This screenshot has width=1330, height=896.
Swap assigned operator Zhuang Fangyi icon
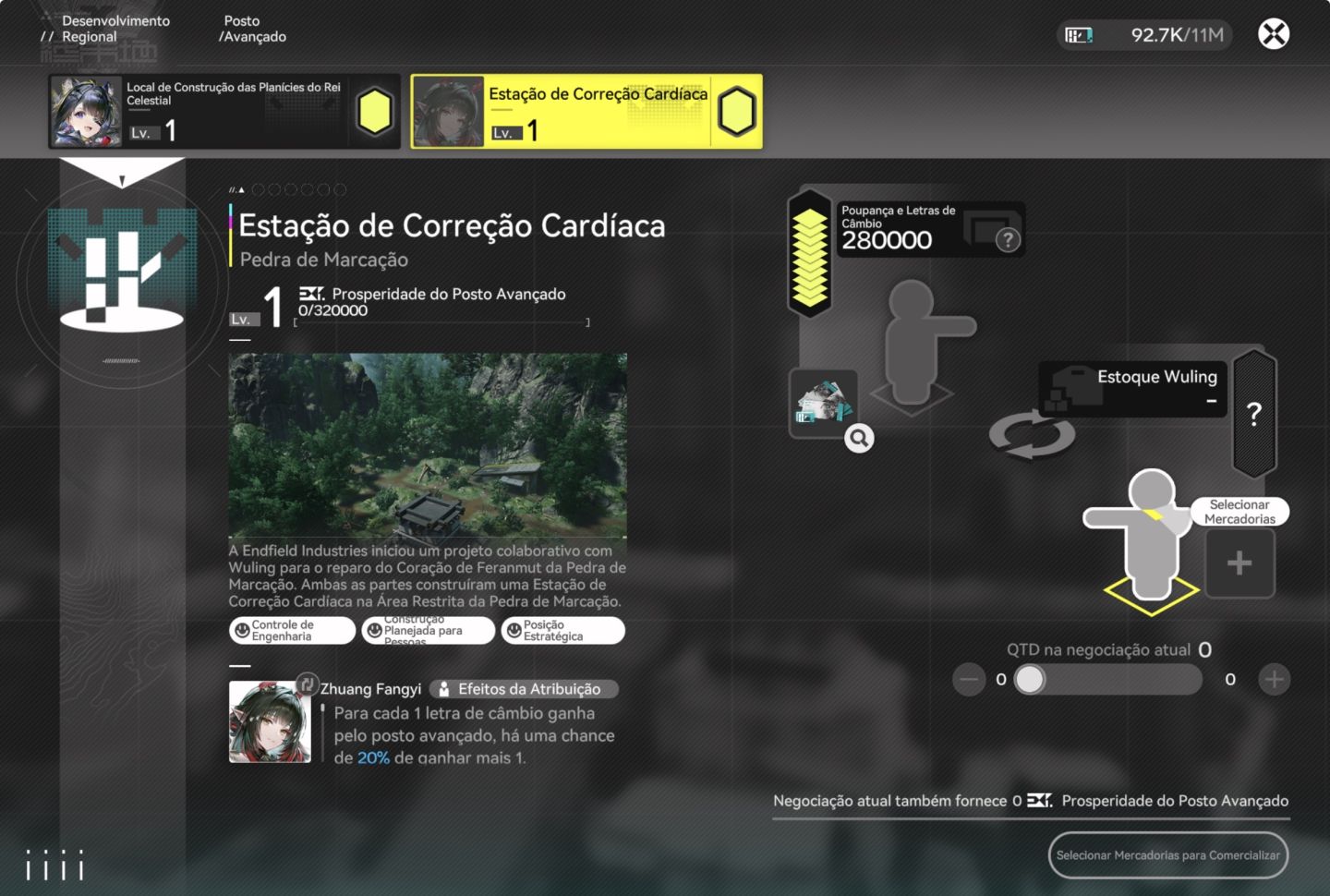(x=308, y=684)
